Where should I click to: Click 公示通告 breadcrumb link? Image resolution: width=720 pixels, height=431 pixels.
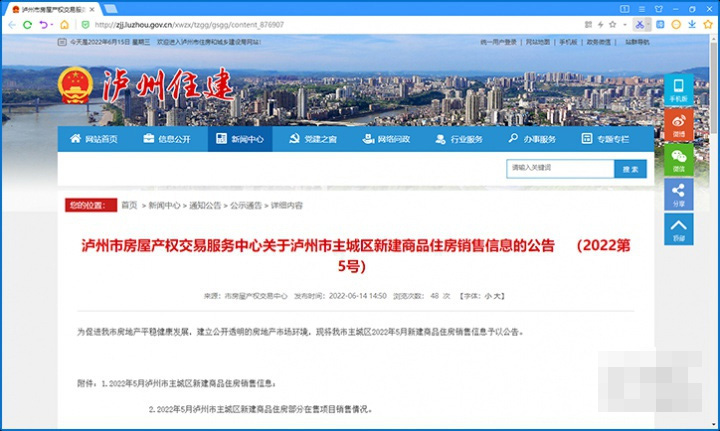(x=245, y=205)
